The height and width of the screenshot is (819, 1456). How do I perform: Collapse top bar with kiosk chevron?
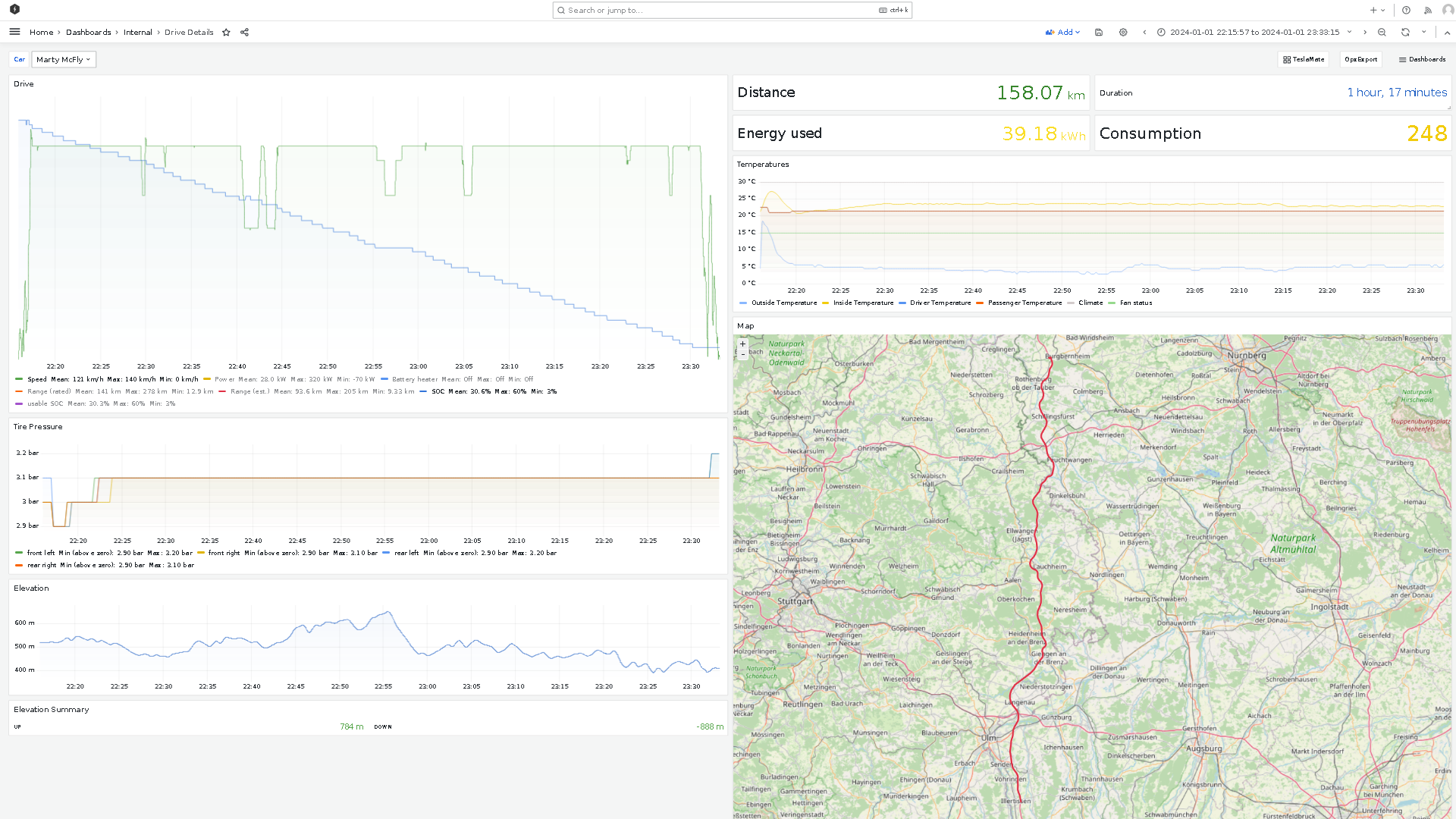point(1447,33)
